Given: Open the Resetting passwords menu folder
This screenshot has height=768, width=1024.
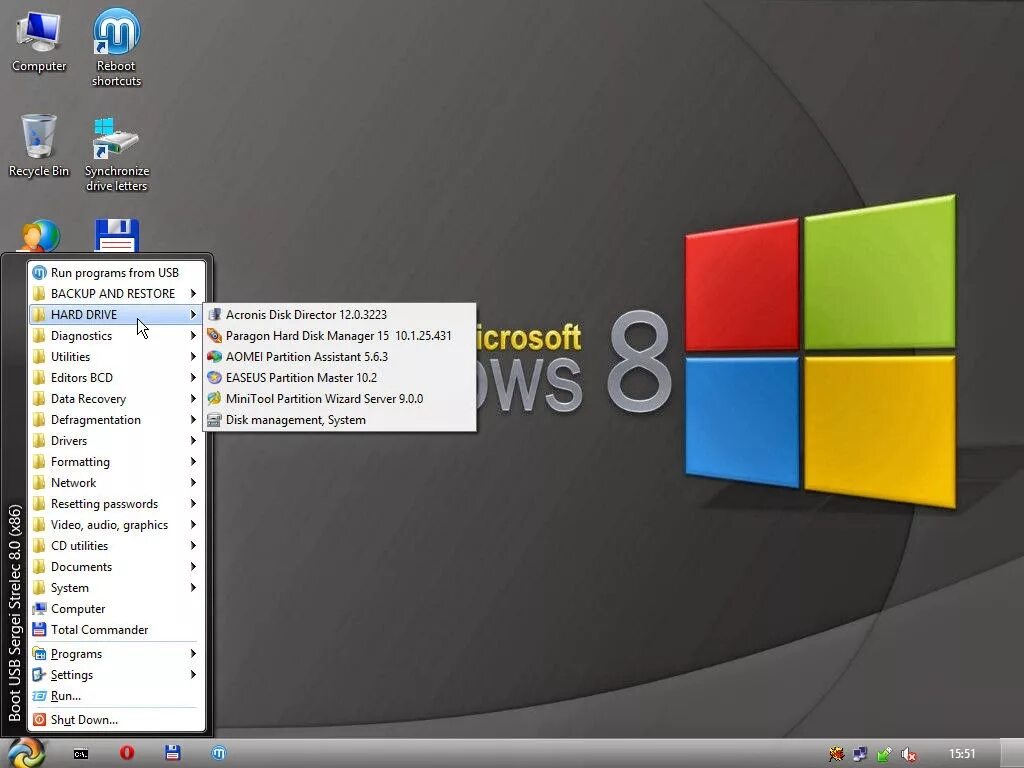Looking at the screenshot, I should tap(116, 504).
